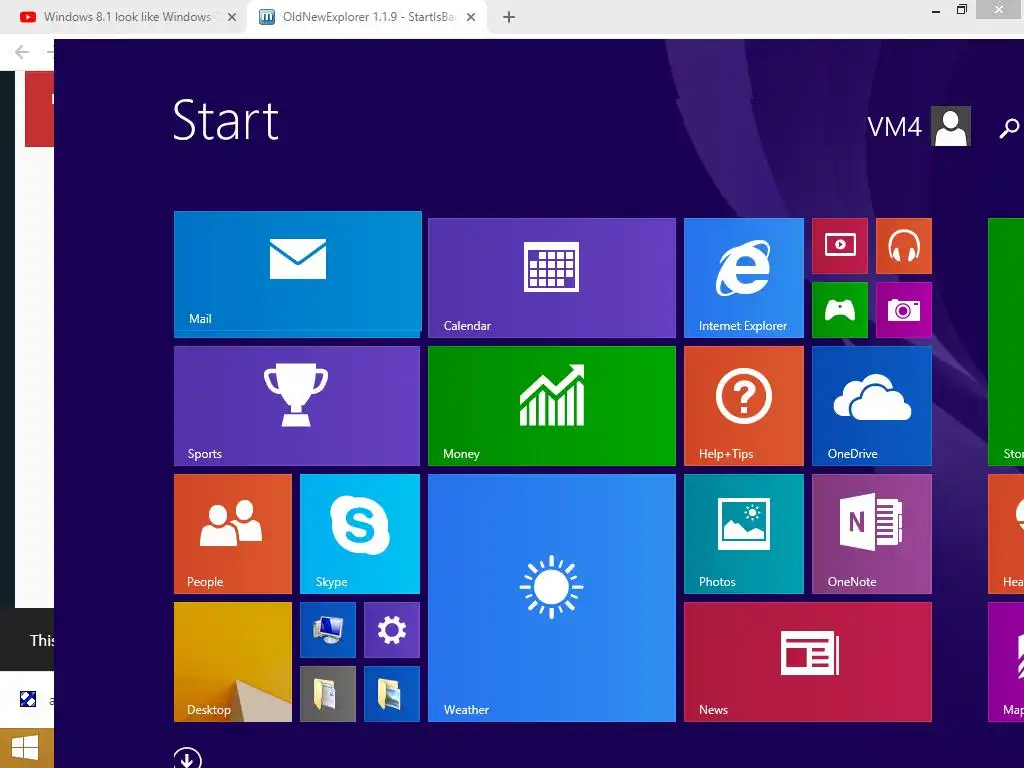Open the Money tile
This screenshot has height=768, width=1024.
click(x=552, y=406)
